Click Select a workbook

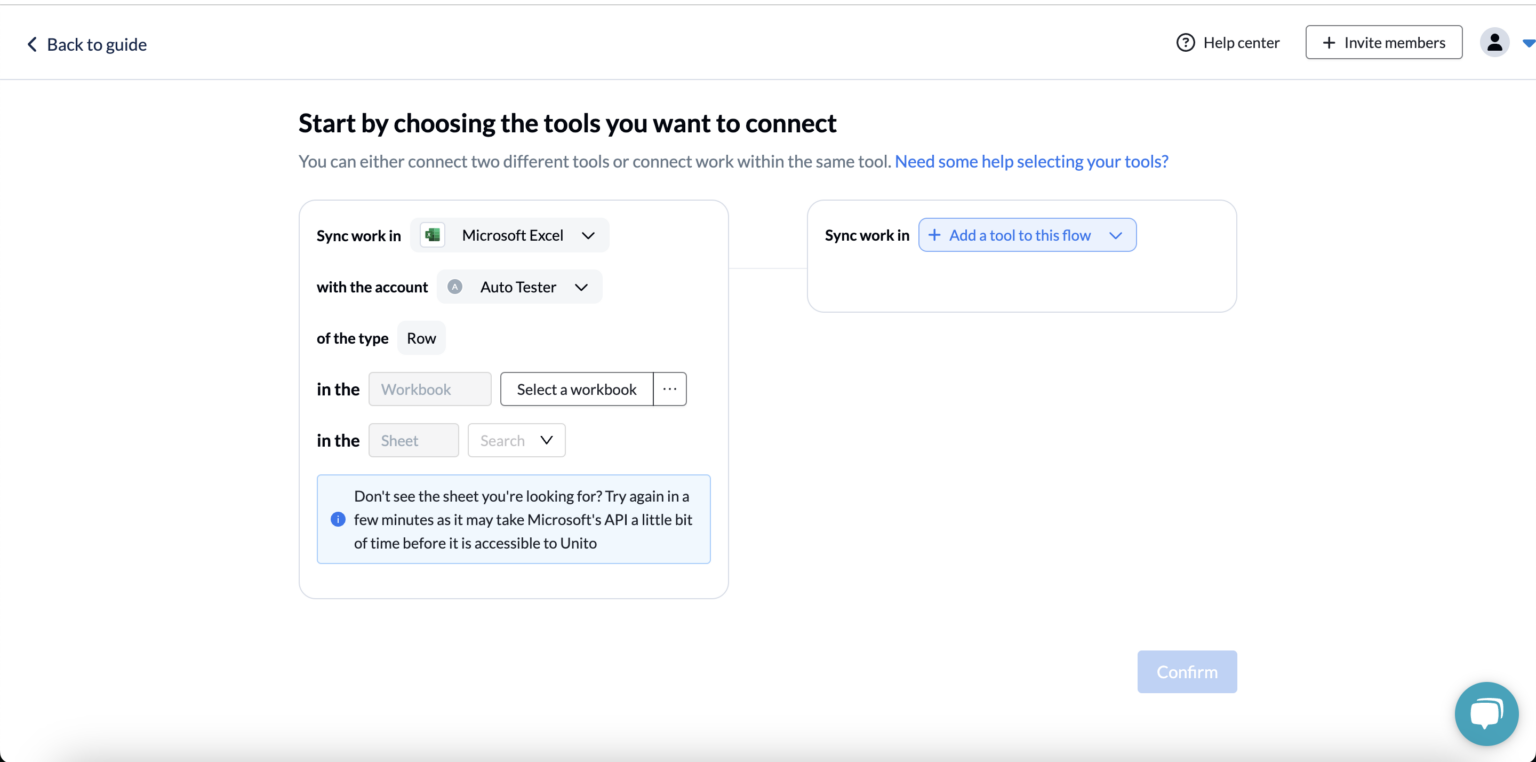point(576,389)
